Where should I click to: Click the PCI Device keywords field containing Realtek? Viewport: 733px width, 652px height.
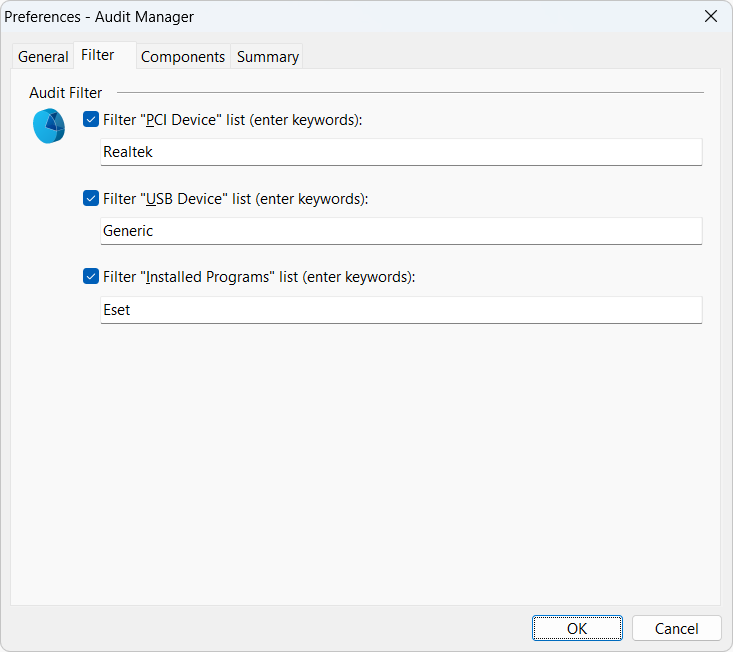coord(400,152)
